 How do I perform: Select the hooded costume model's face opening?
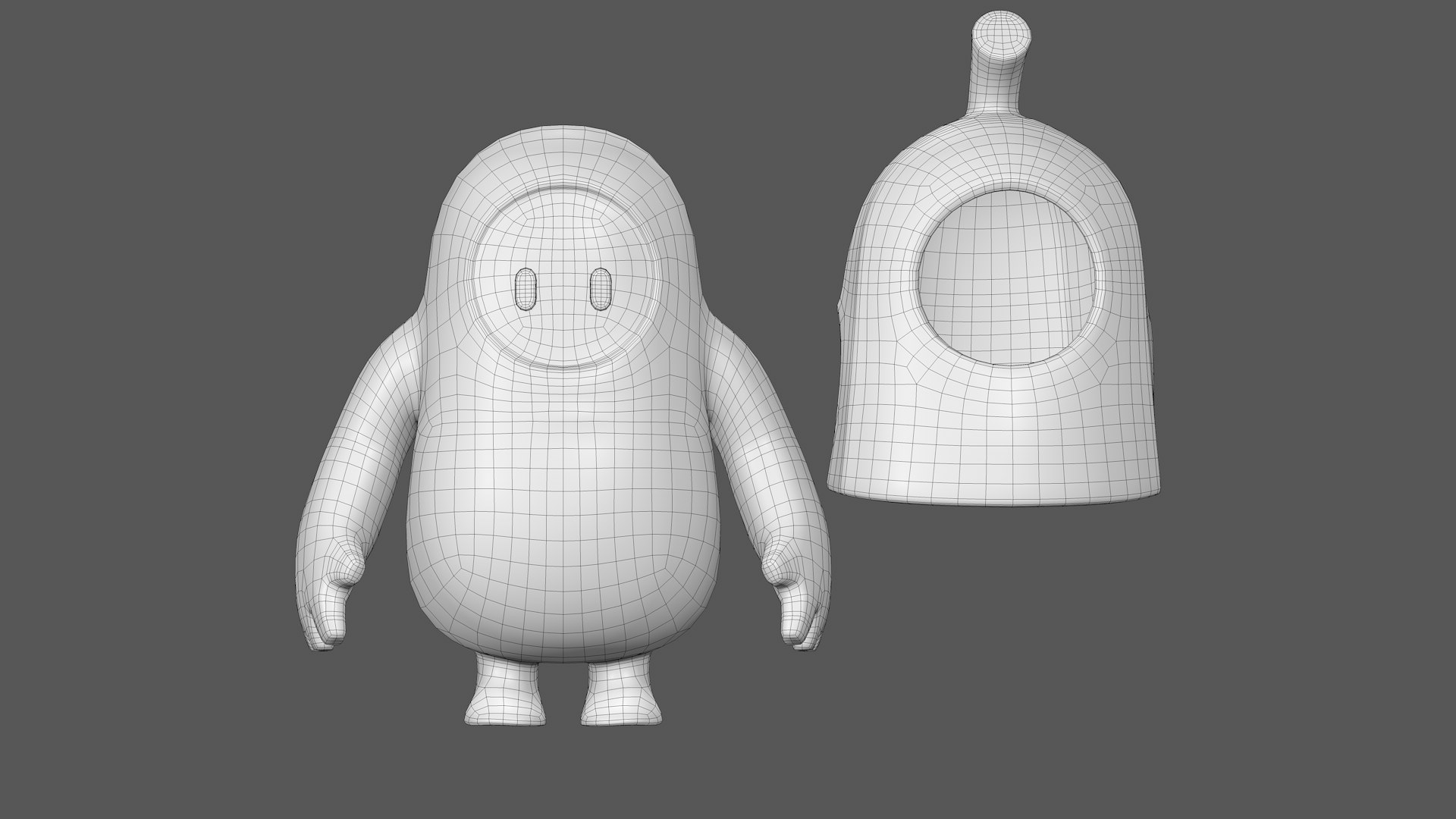point(1009,276)
